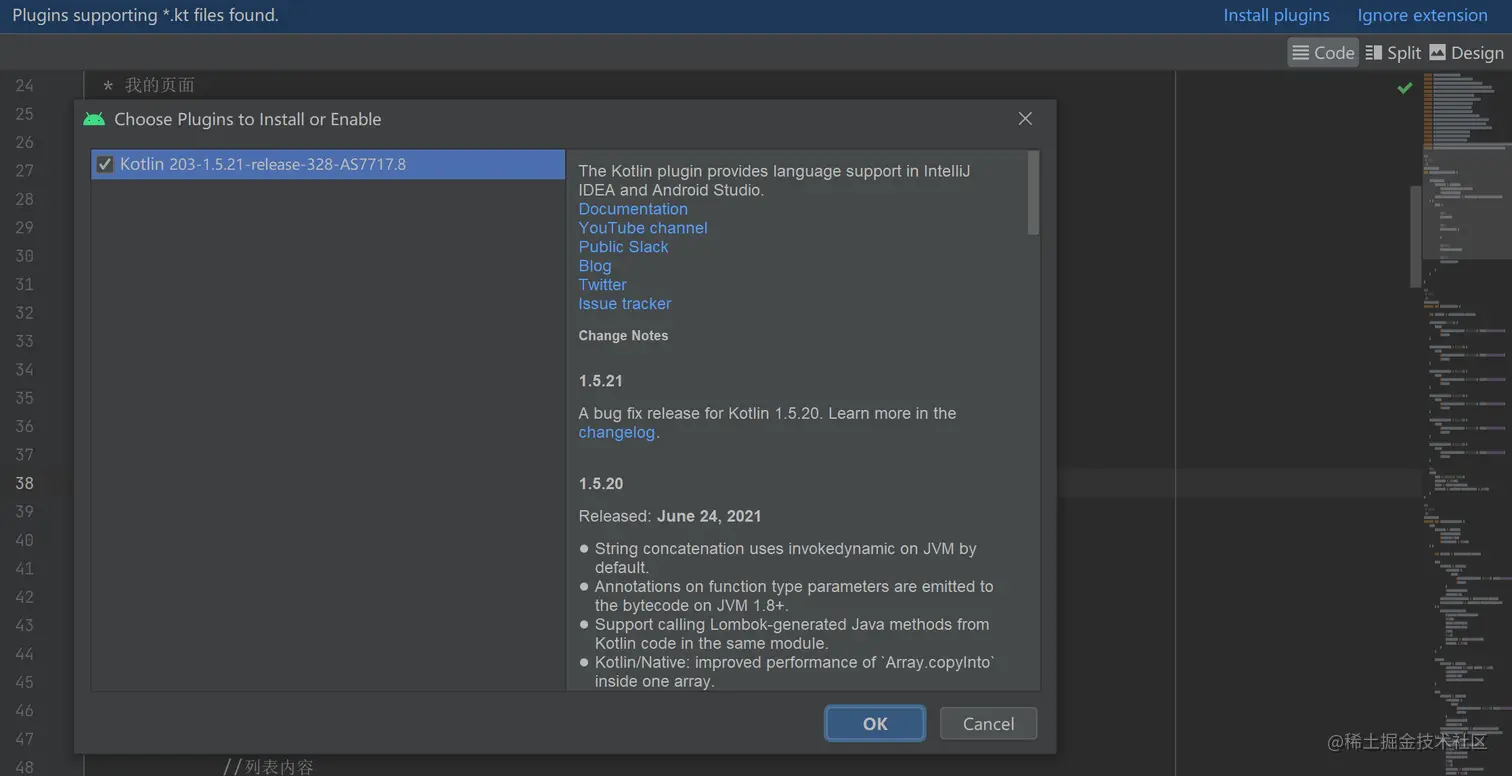The height and width of the screenshot is (776, 1512).
Task: Switch editor to Split view
Action: coord(1392,53)
